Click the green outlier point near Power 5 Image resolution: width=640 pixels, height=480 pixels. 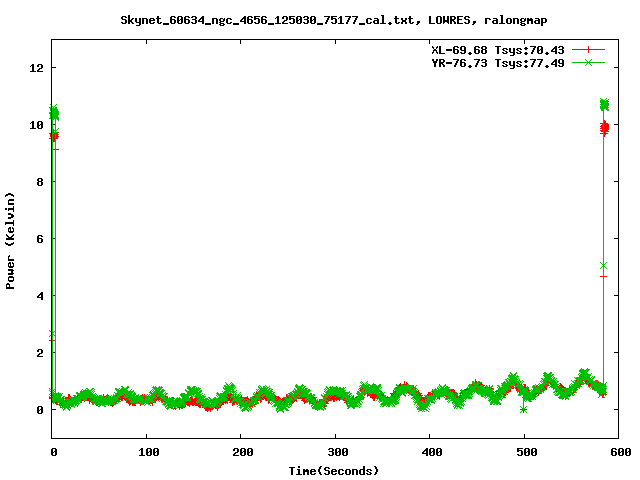click(603, 266)
